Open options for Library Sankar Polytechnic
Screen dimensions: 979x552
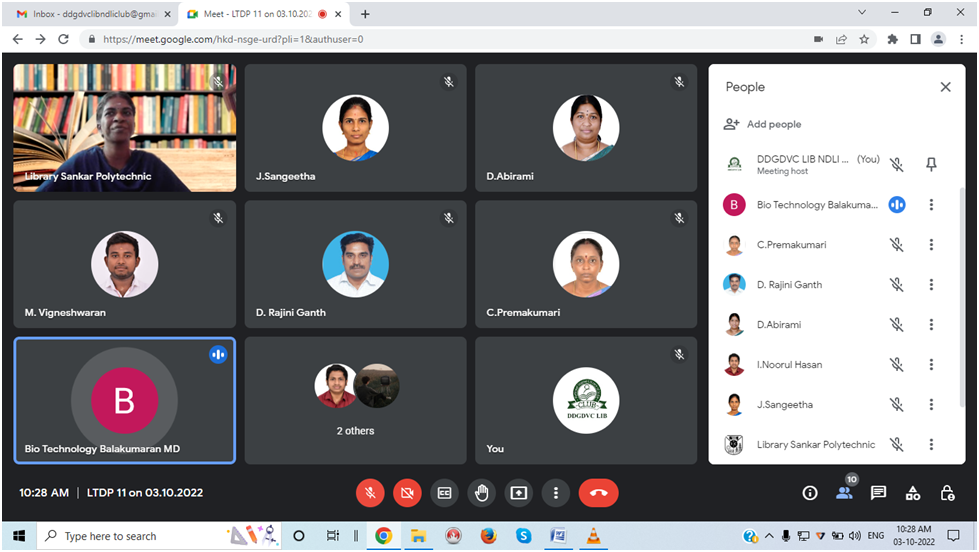(931, 444)
